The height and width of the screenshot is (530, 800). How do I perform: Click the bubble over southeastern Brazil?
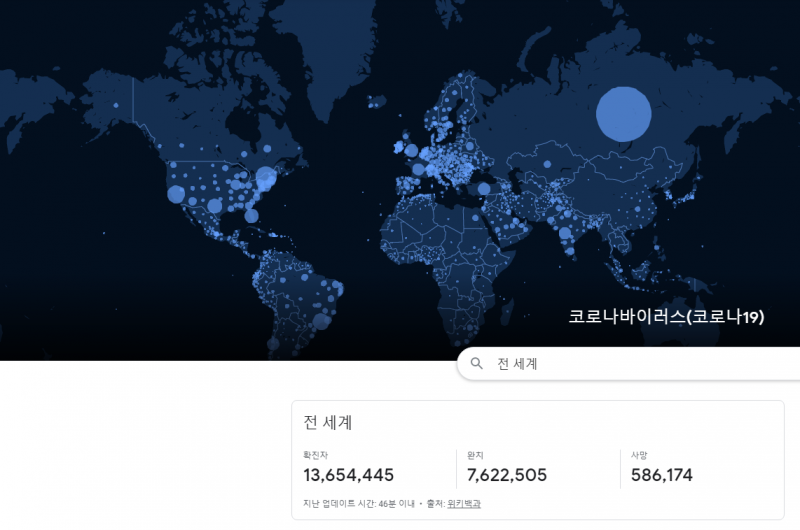320,319
